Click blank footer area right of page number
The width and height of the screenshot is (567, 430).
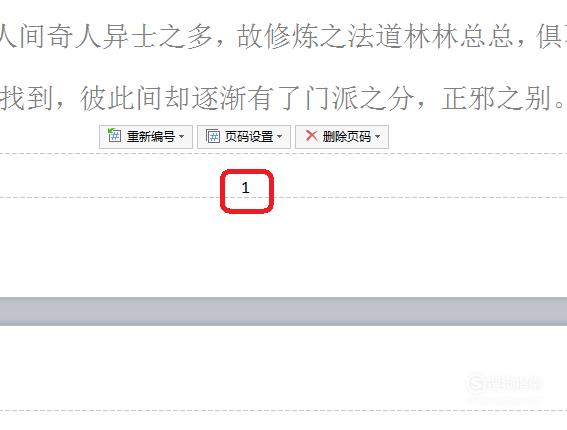[419, 175]
